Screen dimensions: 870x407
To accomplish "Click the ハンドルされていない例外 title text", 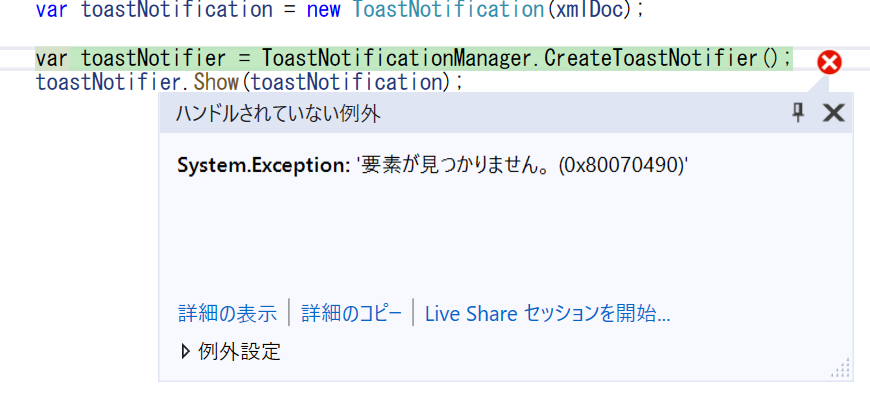I will coord(278,114).
